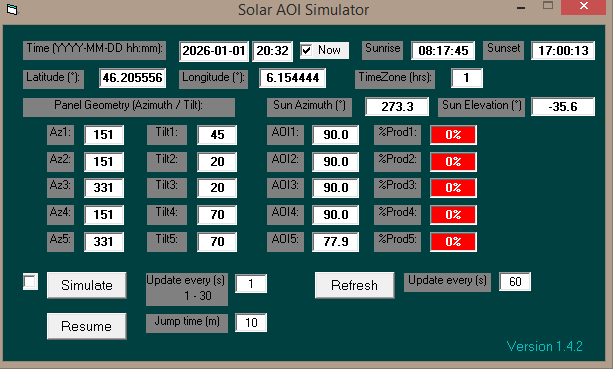613x369 pixels.
Task: Select the AOI4 value field
Action: click(x=335, y=215)
